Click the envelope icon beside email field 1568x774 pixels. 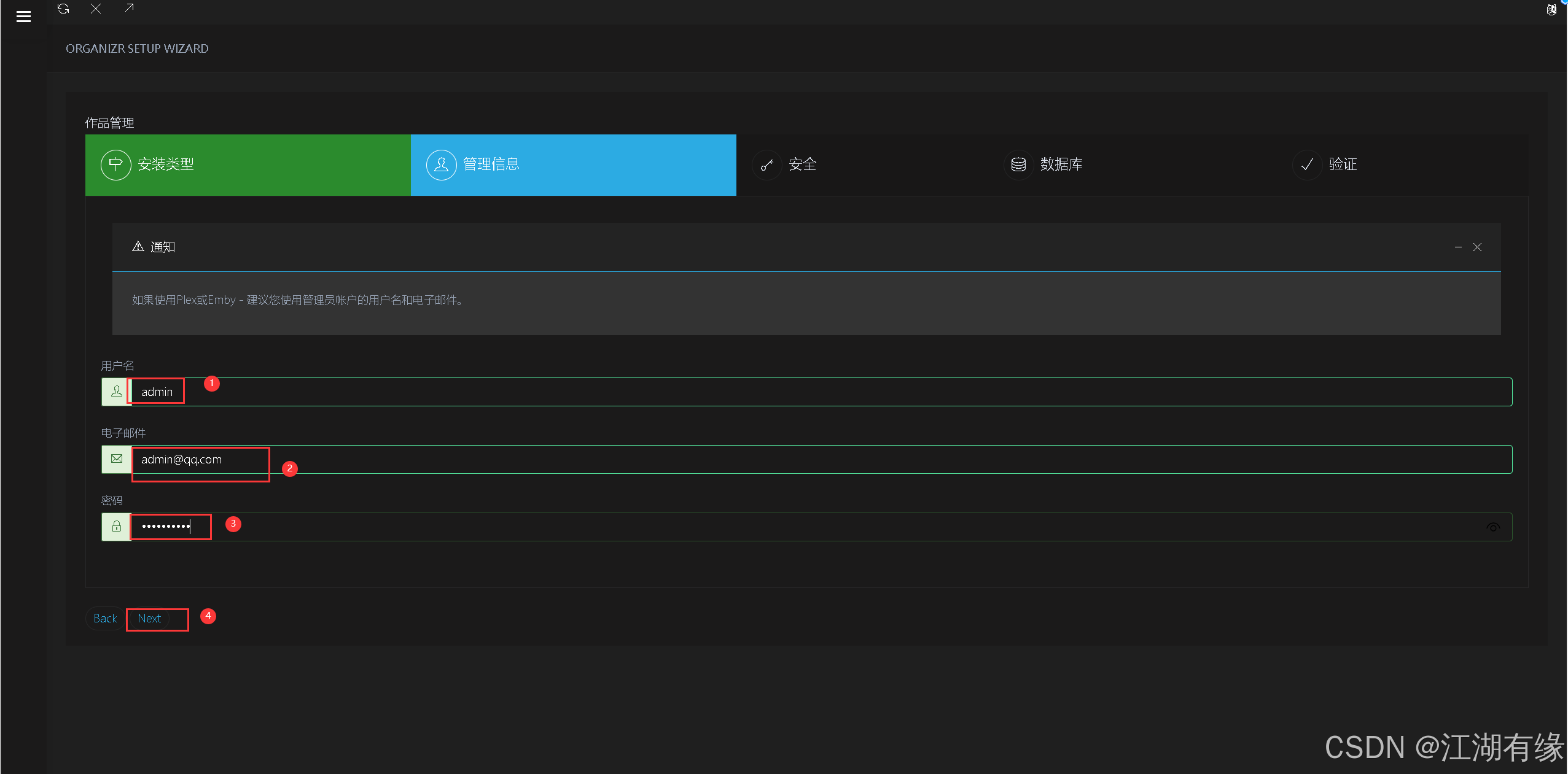coord(117,459)
